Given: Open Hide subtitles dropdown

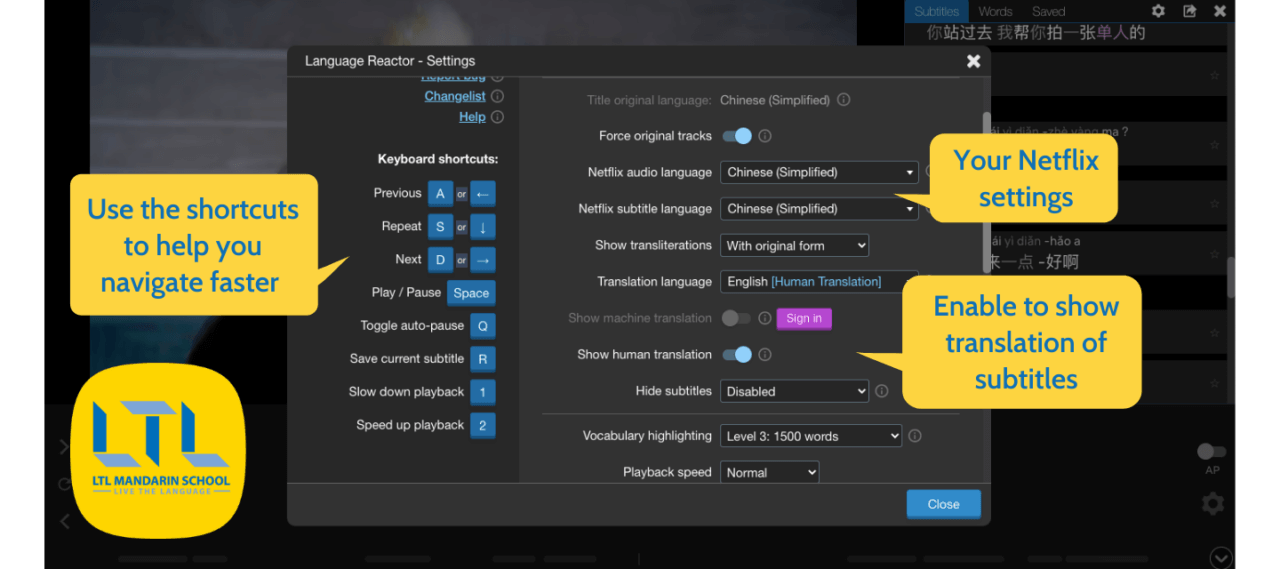Looking at the screenshot, I should (x=794, y=391).
